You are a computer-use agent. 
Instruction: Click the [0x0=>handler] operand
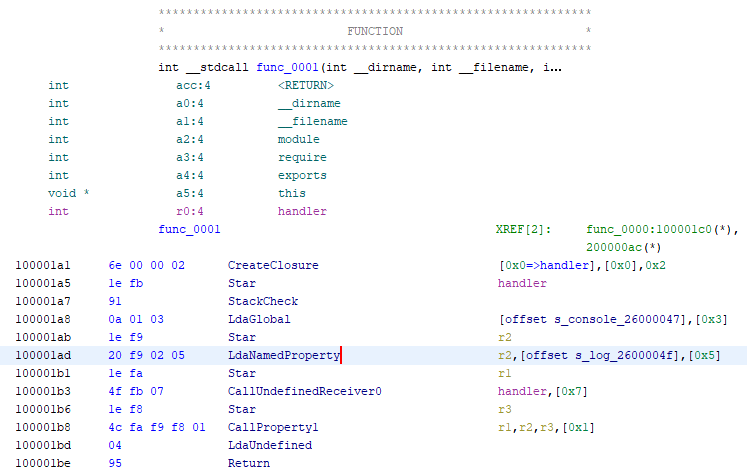[549, 265]
